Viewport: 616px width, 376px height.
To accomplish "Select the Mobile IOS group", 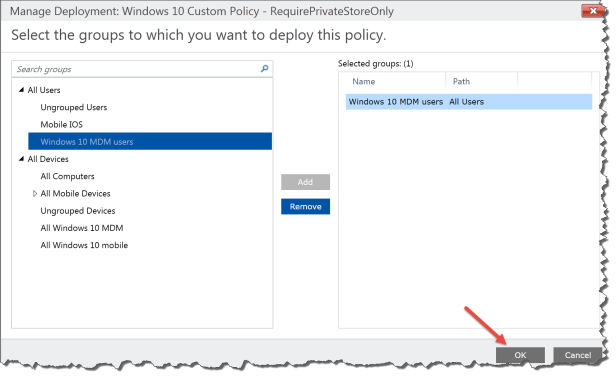I will (x=62, y=125).
